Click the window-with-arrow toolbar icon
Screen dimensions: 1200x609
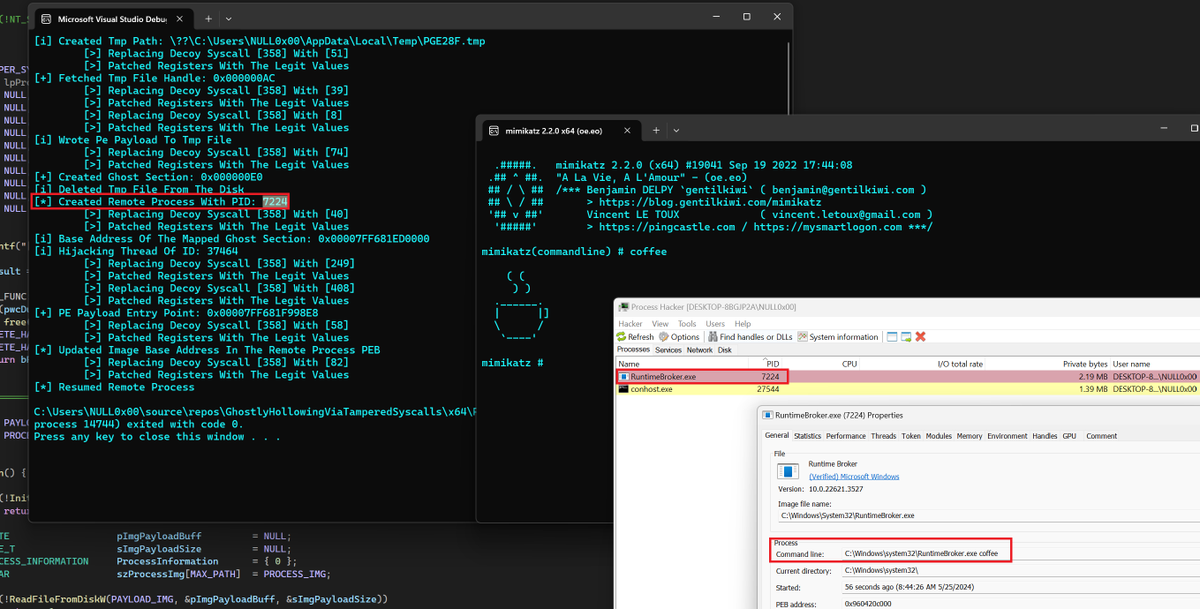905,337
